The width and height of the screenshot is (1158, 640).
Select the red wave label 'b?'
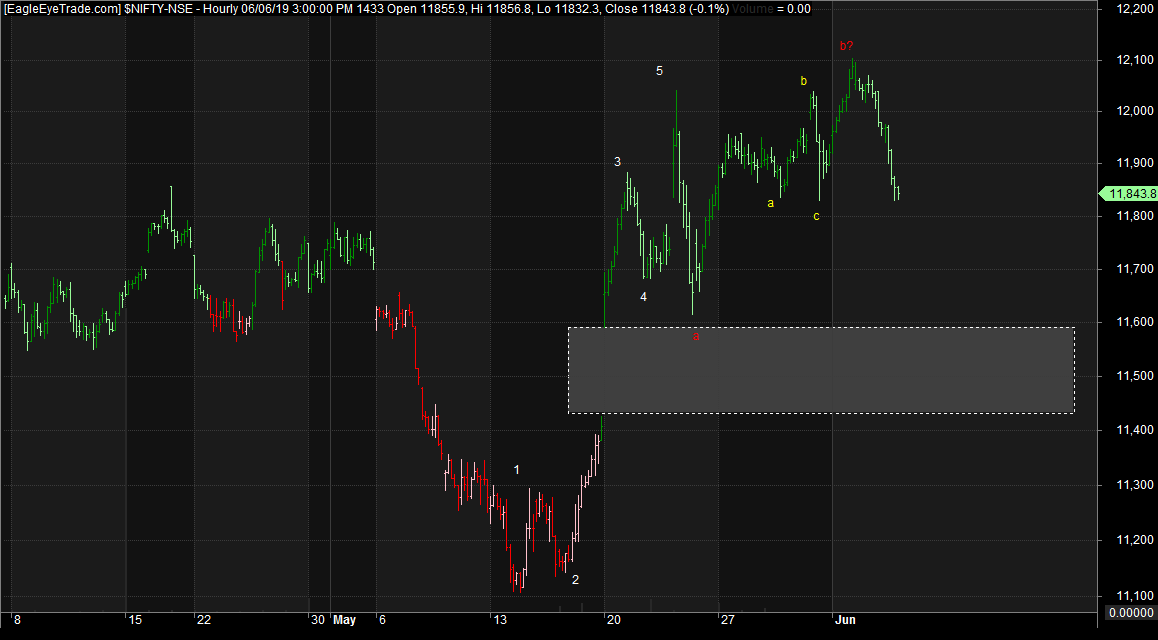pos(846,46)
